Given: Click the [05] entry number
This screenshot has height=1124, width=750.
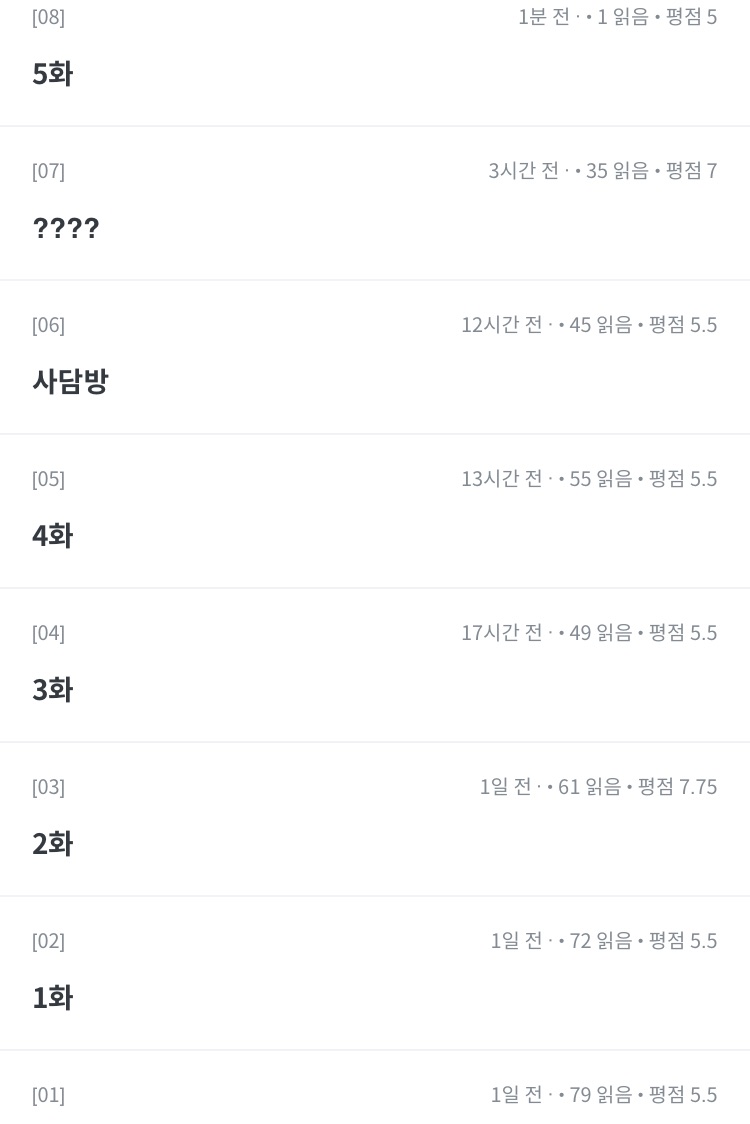Looking at the screenshot, I should pos(48,479).
